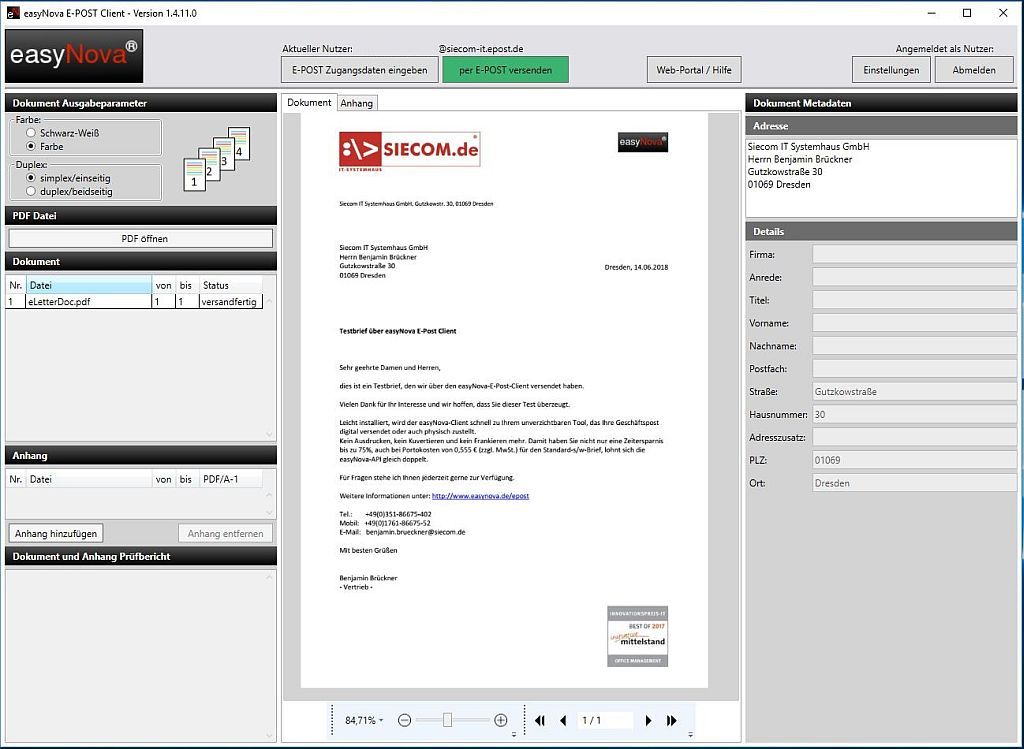Select Schwarz-Weiß color option
Viewport: 1024px width, 749px height.
tap(31, 133)
